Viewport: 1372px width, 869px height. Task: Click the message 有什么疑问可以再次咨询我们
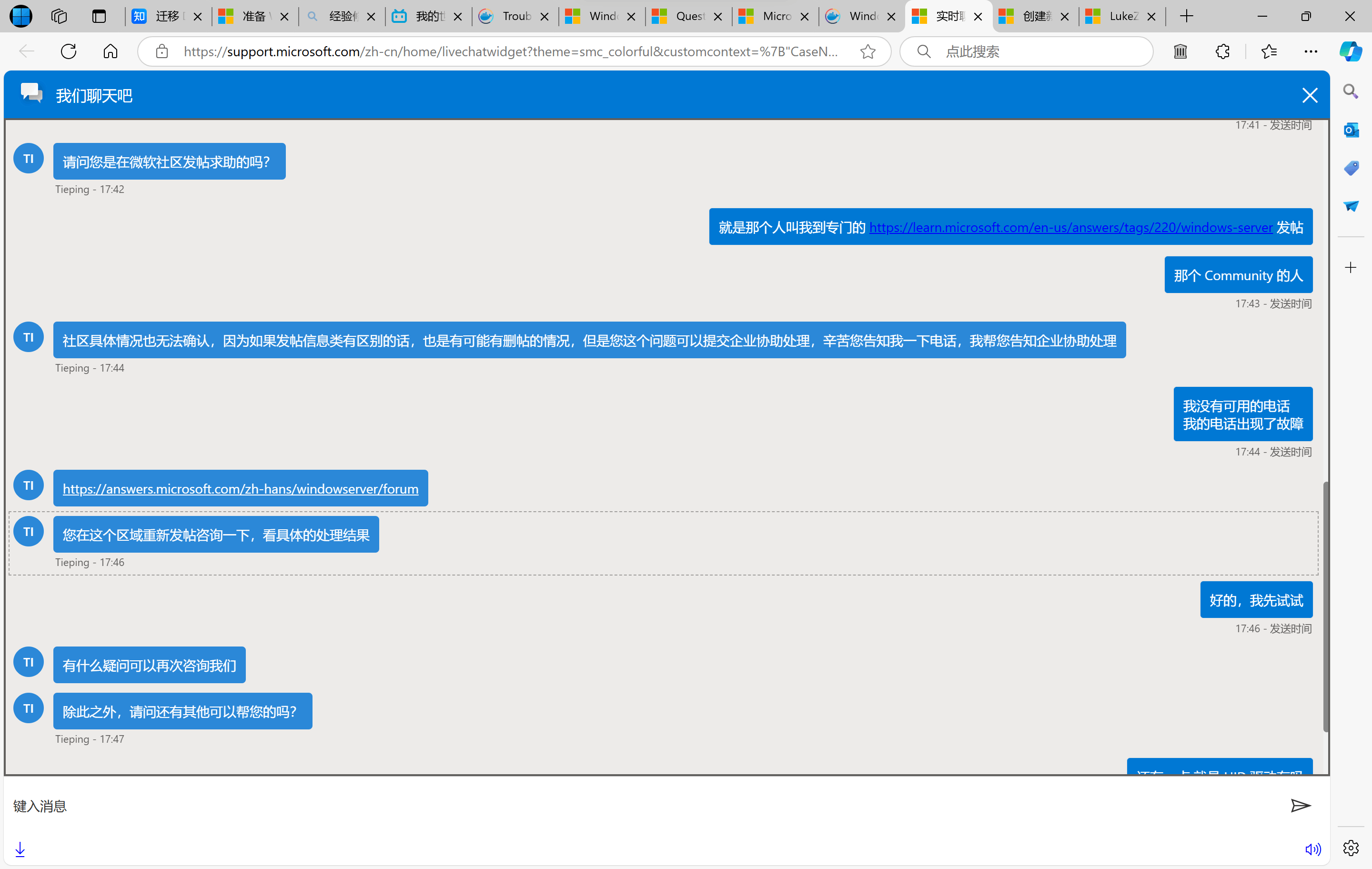[149, 665]
